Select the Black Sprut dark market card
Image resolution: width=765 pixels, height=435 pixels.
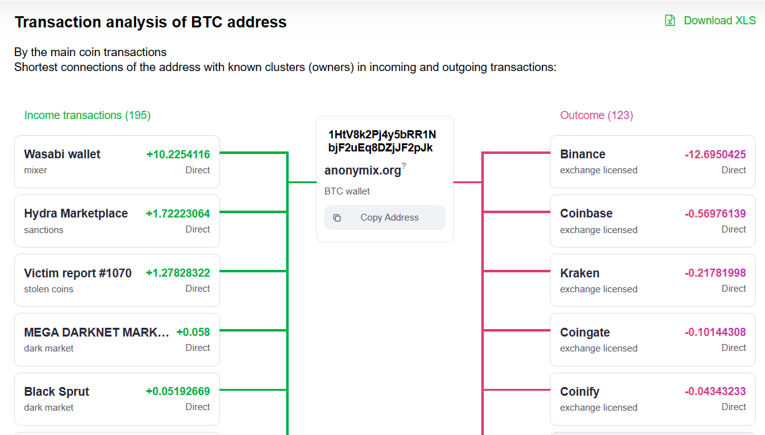tap(117, 399)
